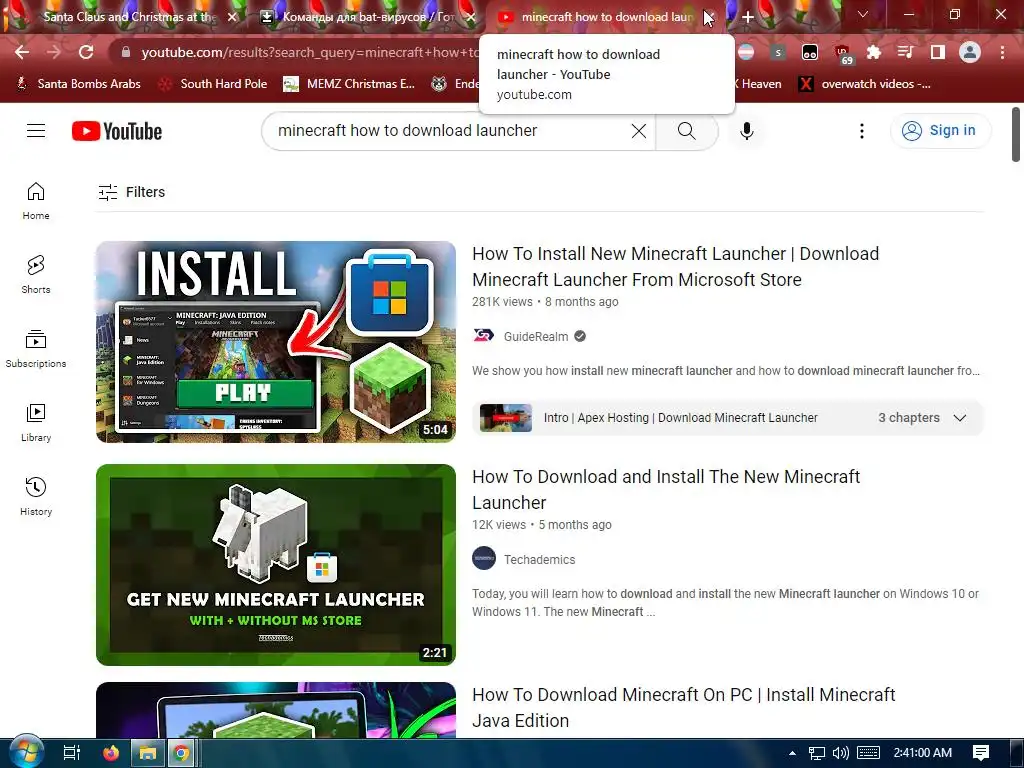Open the network tray icon
This screenshot has width=1024, height=768.
(816, 754)
